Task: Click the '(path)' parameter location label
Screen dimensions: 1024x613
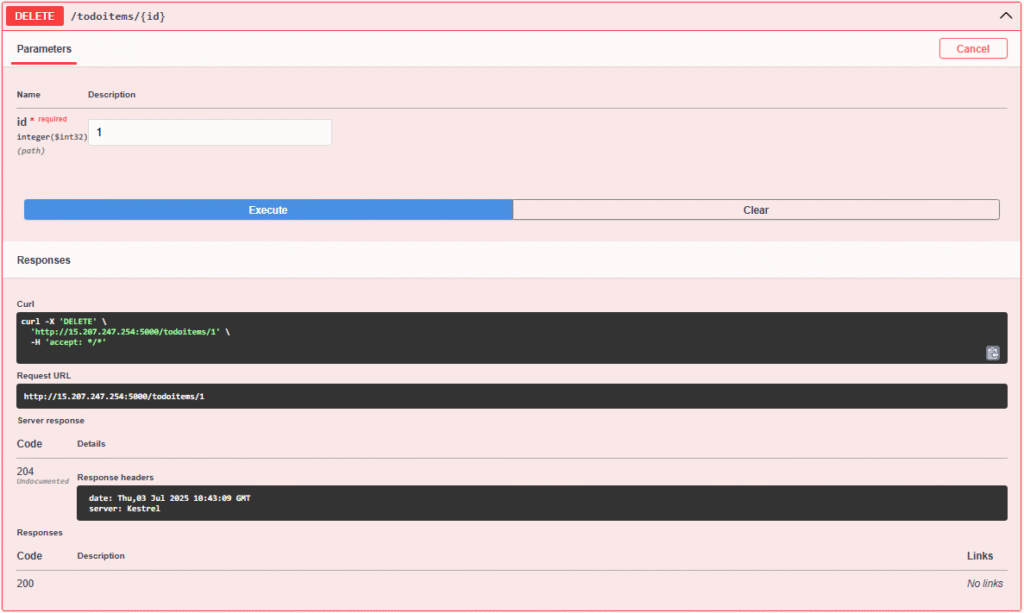Action: tap(31, 151)
